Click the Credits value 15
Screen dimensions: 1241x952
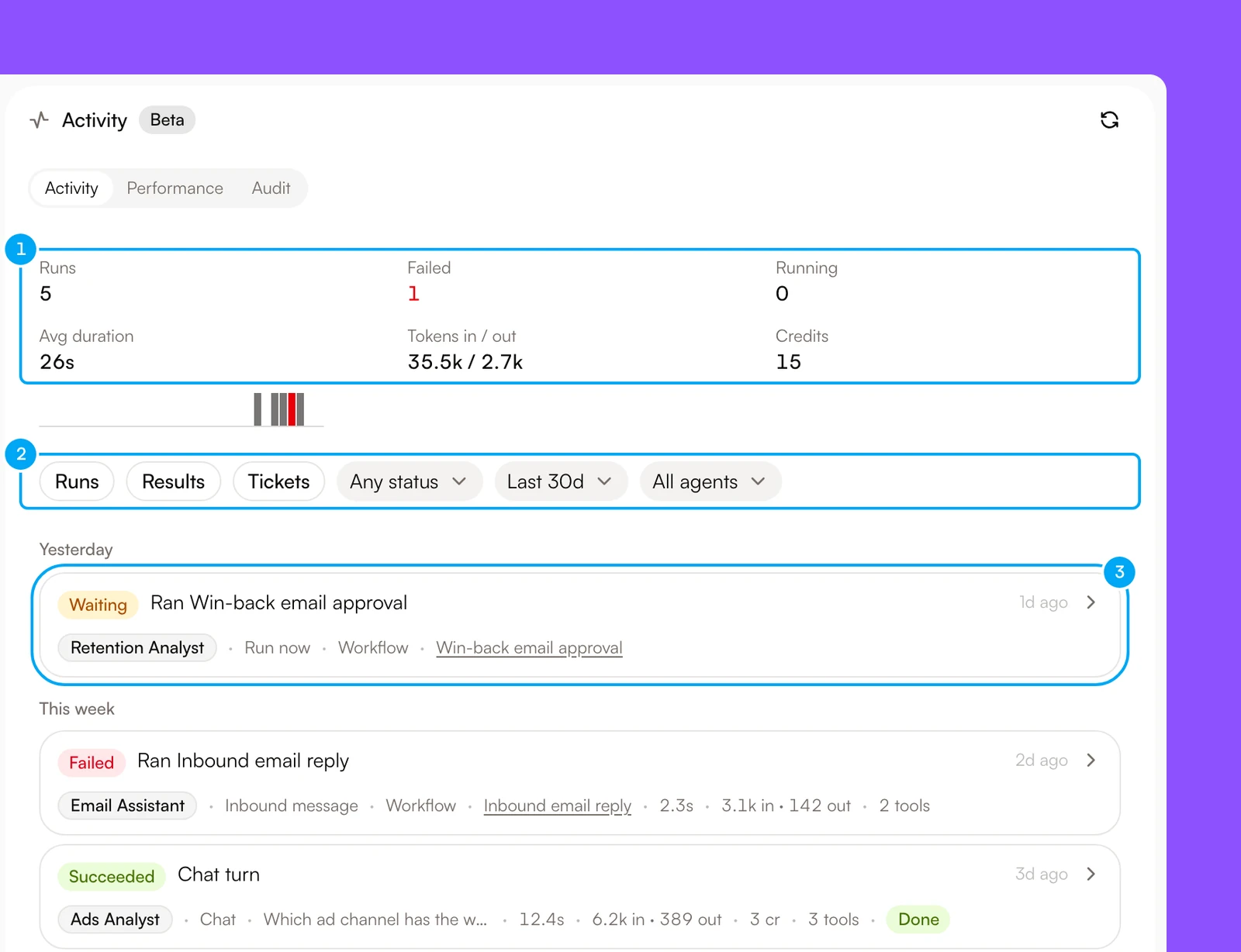tap(788, 362)
